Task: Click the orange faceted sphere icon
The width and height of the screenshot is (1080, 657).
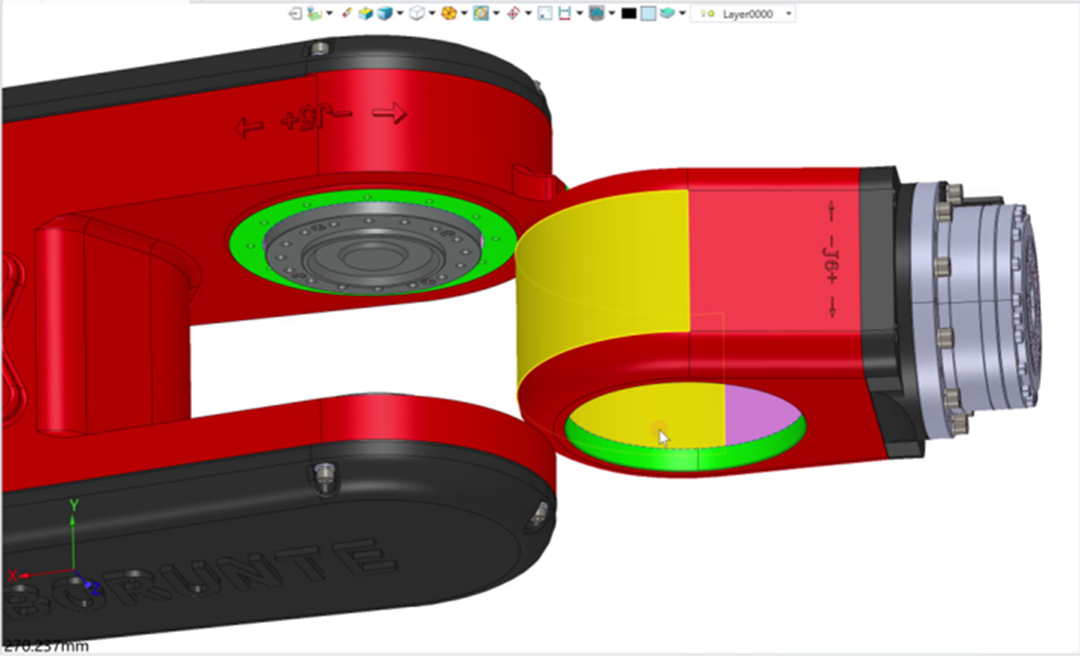Action: pyautogui.click(x=449, y=14)
